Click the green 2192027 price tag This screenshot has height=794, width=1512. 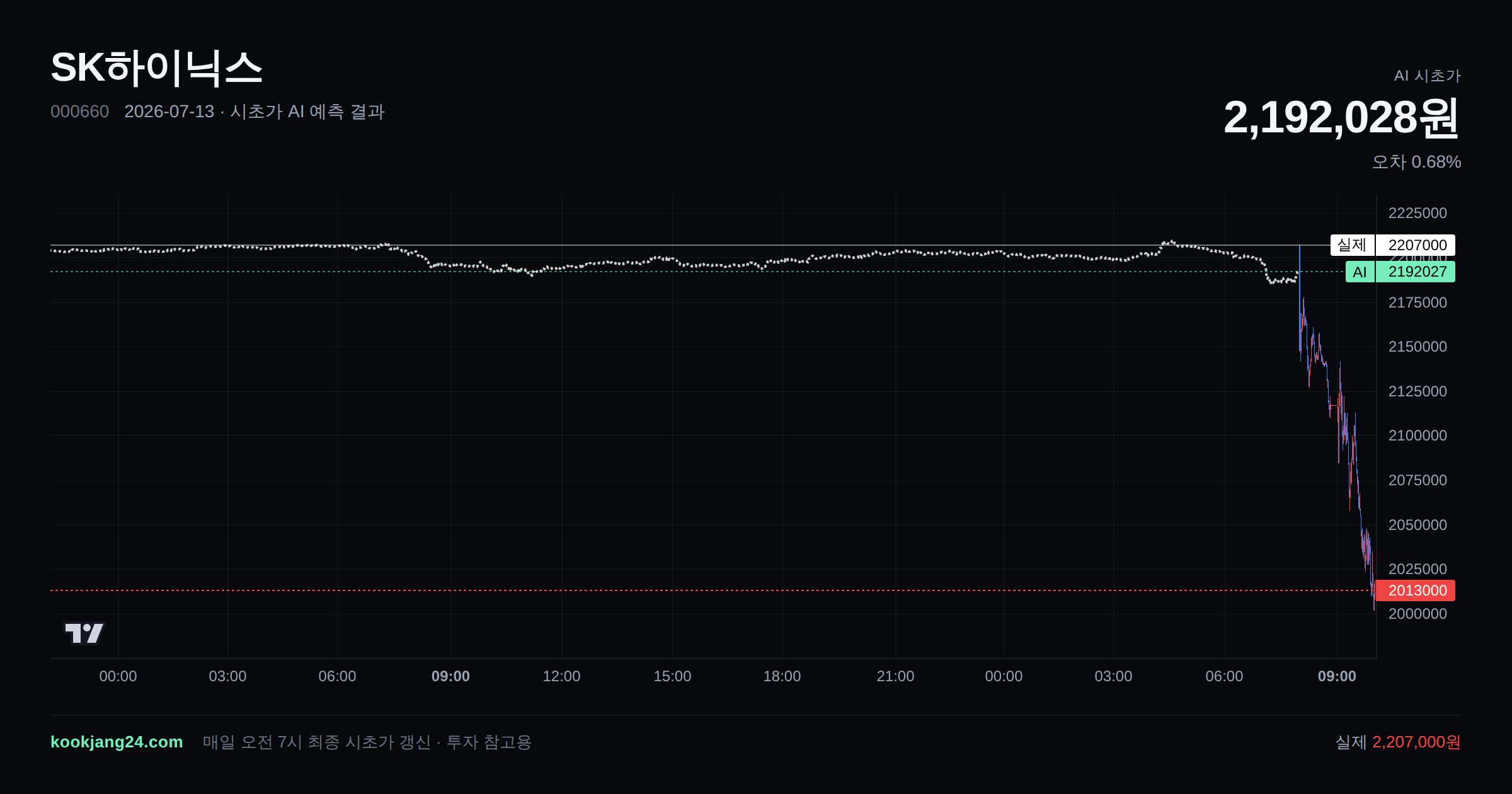click(1416, 272)
